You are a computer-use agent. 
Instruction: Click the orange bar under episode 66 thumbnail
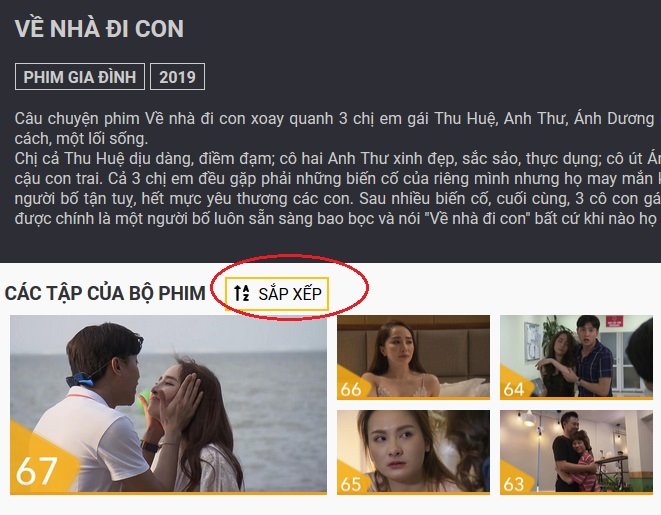coord(414,398)
